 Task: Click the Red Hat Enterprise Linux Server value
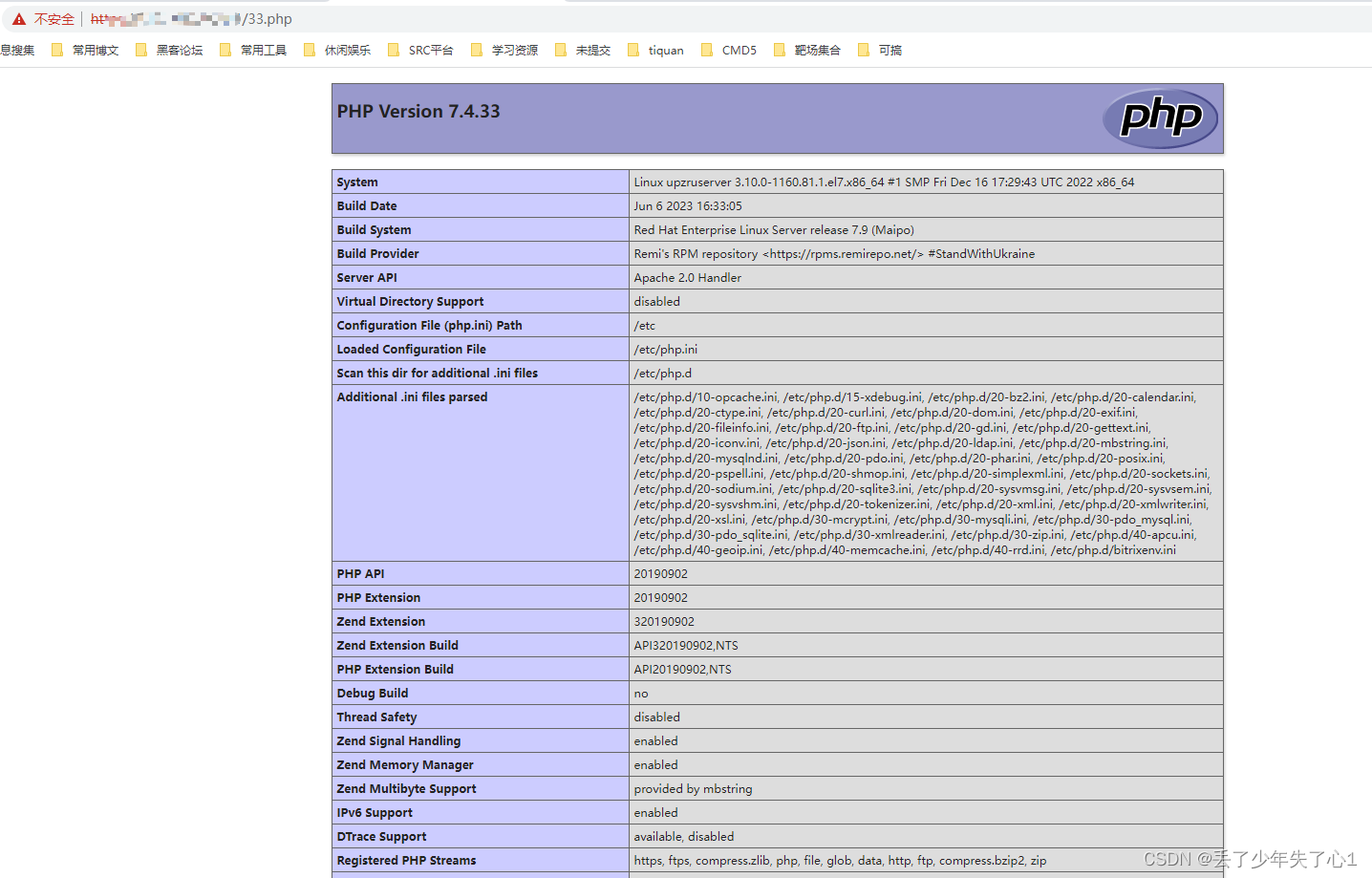click(x=774, y=230)
